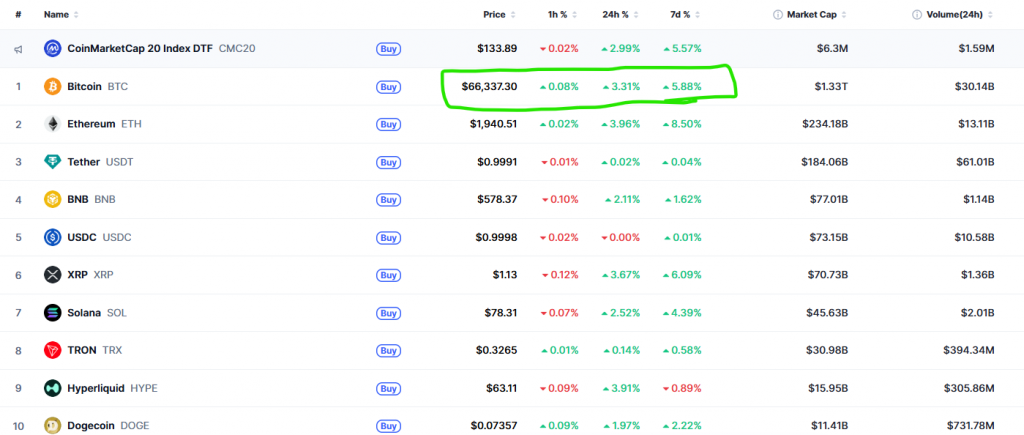This screenshot has width=1024, height=435.
Task: Click Ethereum price $1,940.51
Action: click(x=493, y=124)
